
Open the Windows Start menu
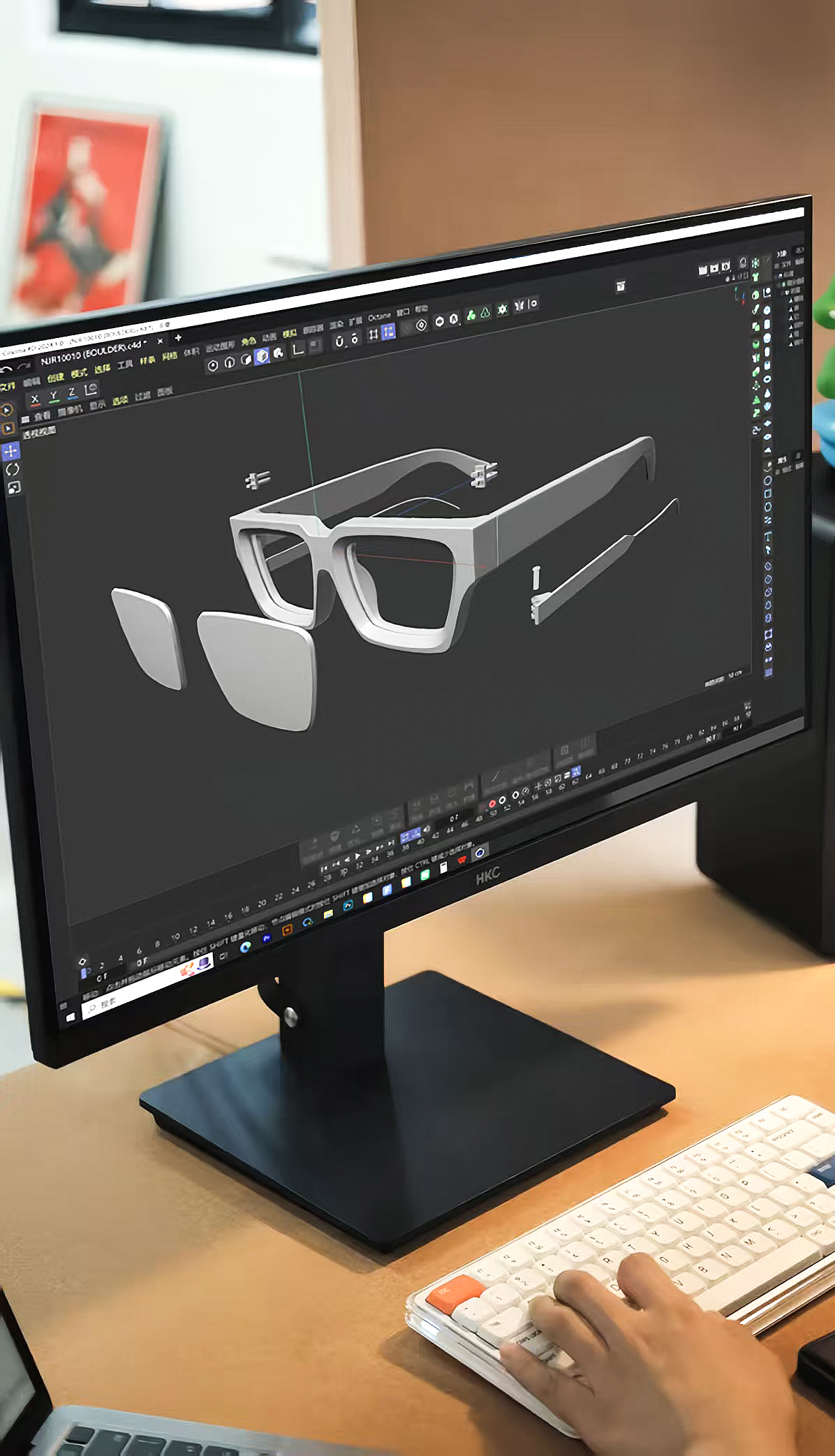(71, 1017)
